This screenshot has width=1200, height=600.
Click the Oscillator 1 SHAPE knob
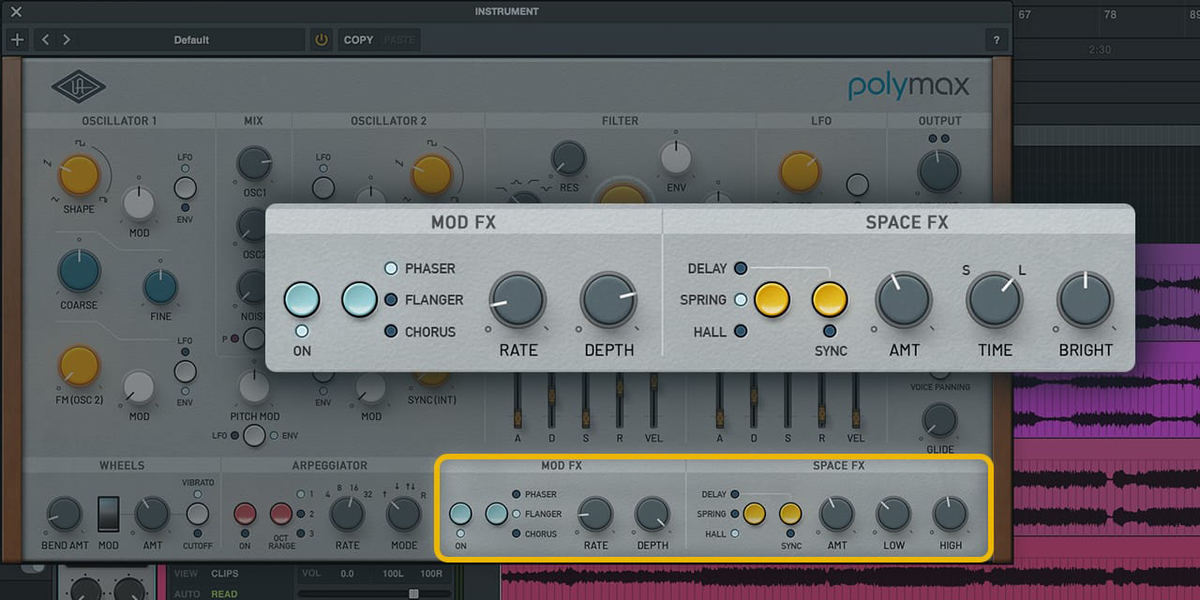[x=79, y=175]
